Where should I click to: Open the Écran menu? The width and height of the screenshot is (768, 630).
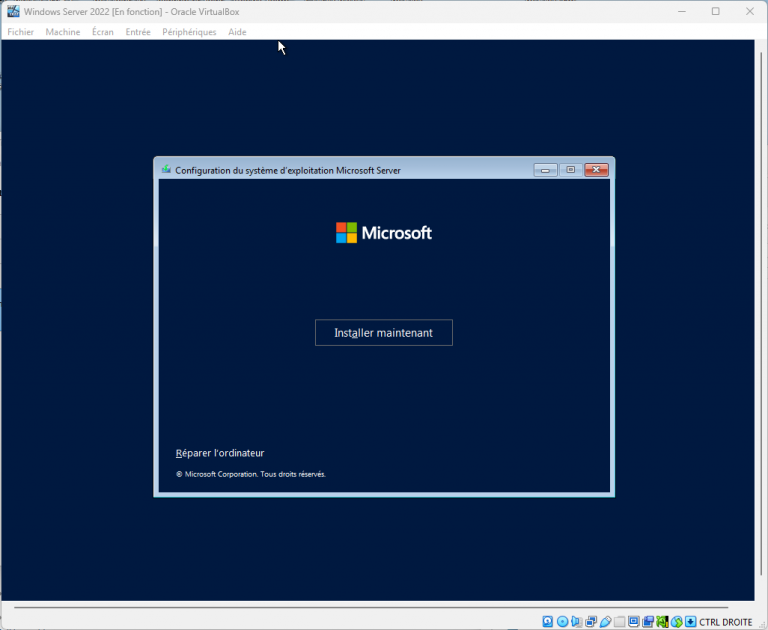[x=103, y=32]
